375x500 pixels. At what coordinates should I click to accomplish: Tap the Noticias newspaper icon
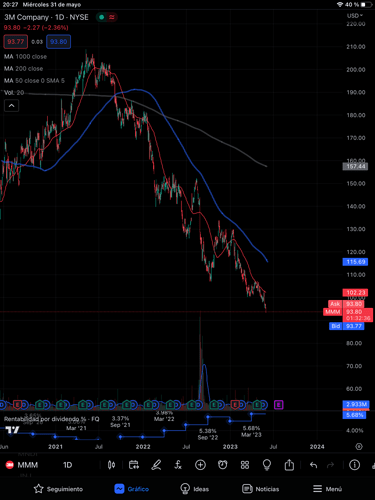tap(247, 489)
